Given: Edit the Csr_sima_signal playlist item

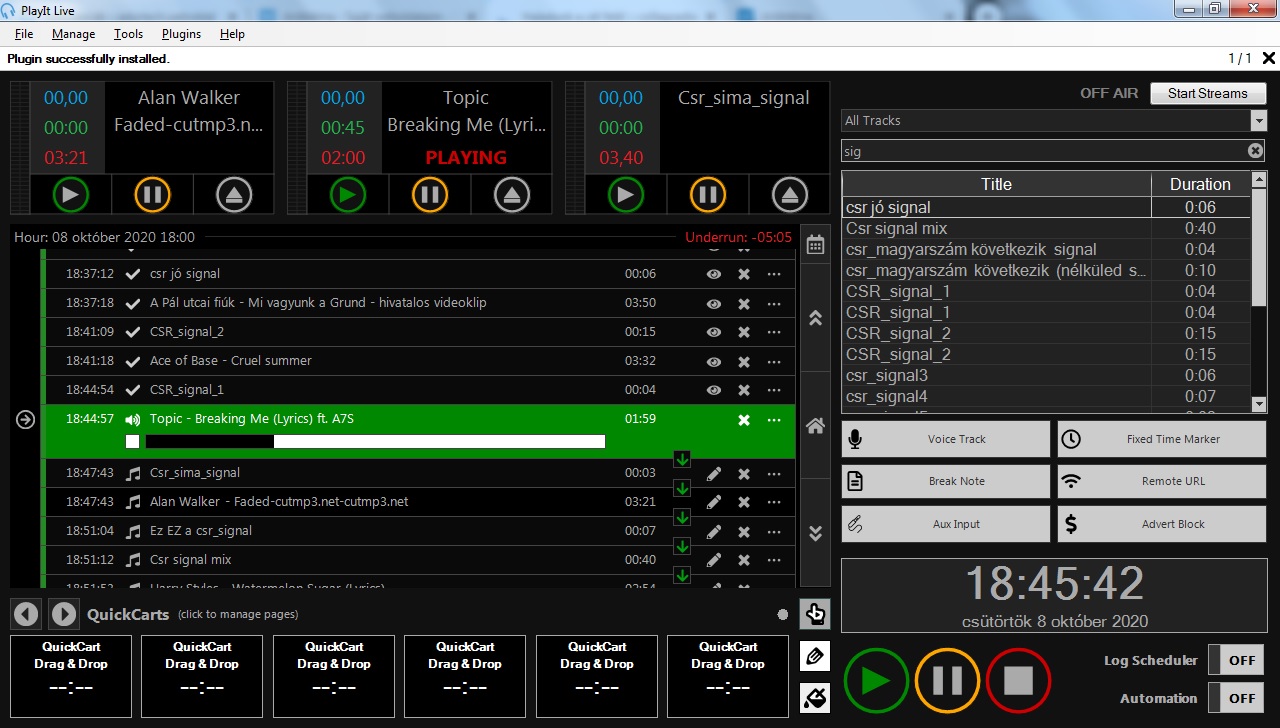Looking at the screenshot, I should click(714, 473).
